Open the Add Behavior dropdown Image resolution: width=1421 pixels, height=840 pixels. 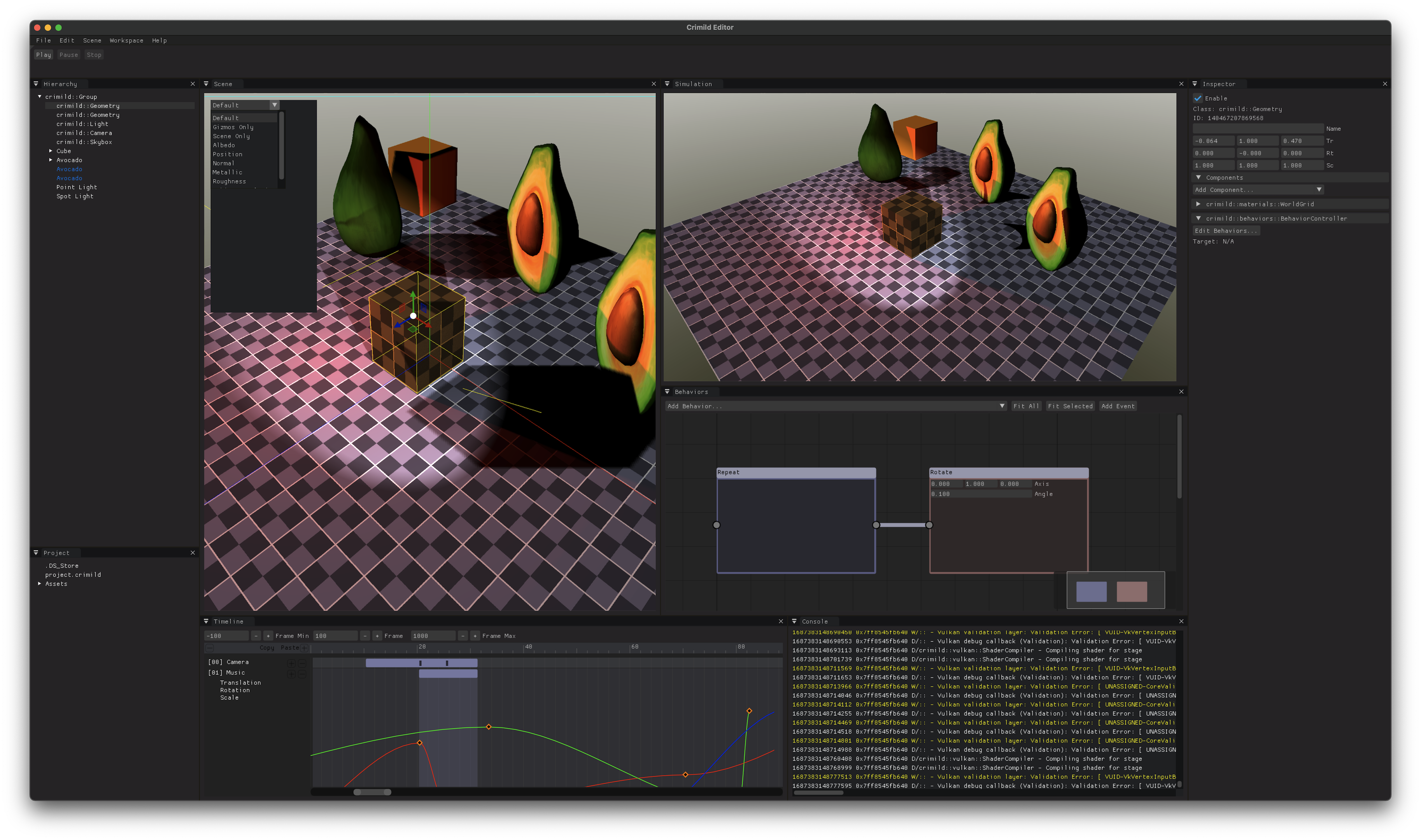[836, 406]
